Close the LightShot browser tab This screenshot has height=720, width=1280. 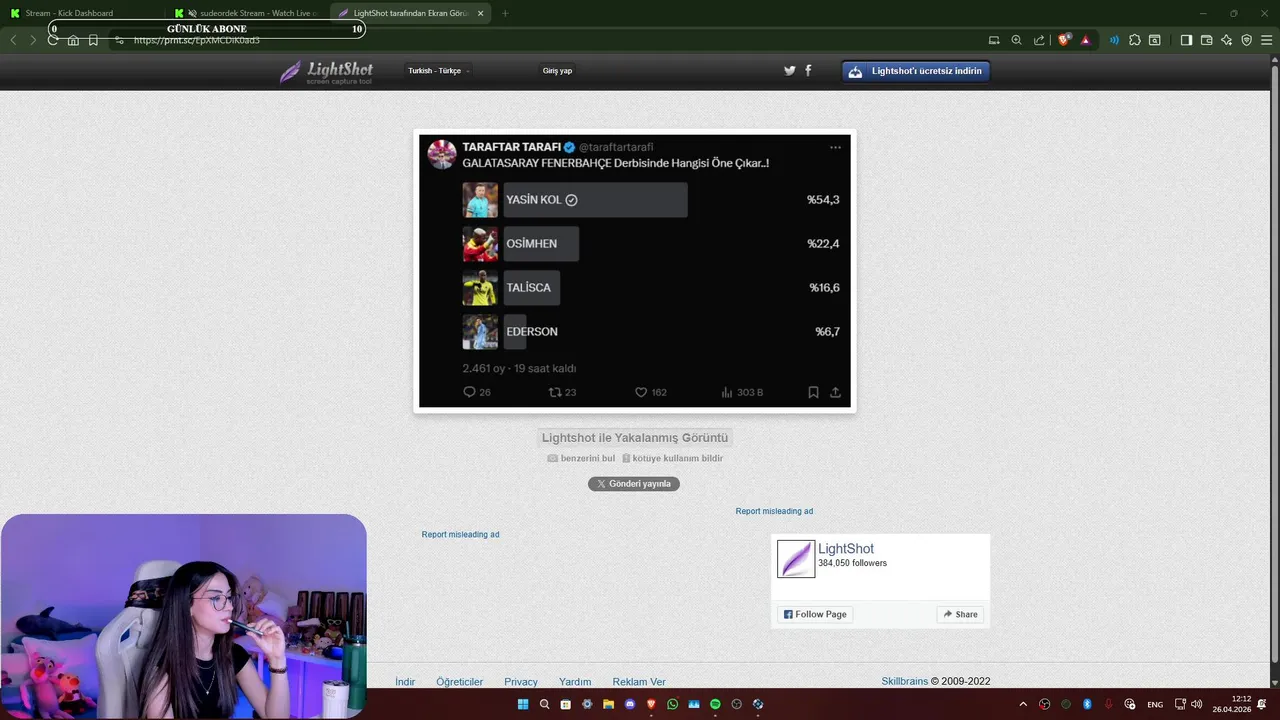pos(480,13)
